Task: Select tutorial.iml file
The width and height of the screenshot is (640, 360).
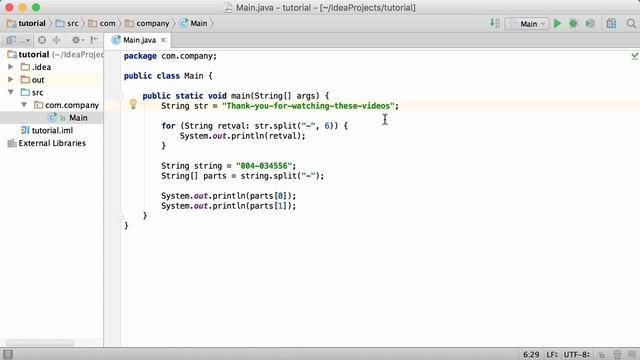Action: coord(52,130)
